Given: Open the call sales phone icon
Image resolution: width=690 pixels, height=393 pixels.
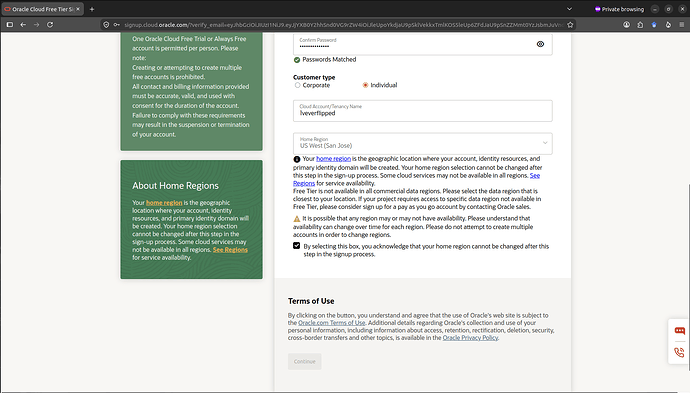Looking at the screenshot, I should [x=679, y=352].
